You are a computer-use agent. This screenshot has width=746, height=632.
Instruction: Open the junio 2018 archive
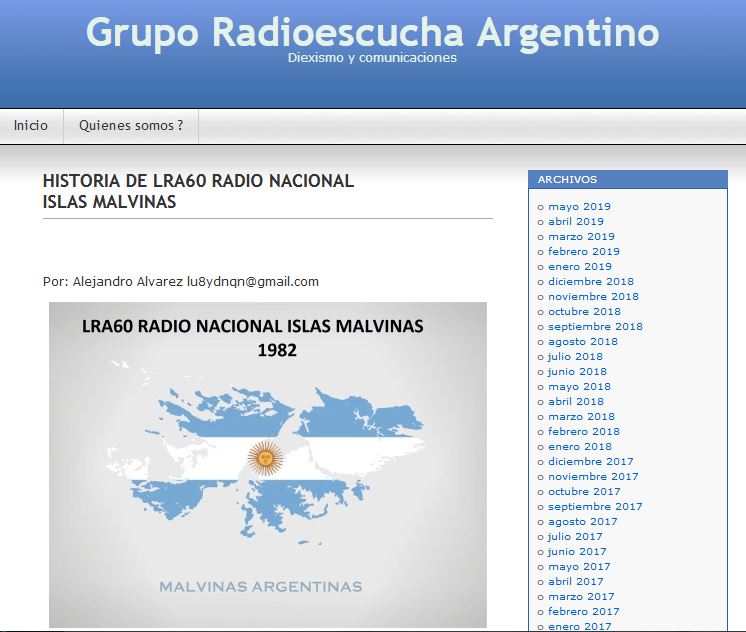[x=577, y=372]
